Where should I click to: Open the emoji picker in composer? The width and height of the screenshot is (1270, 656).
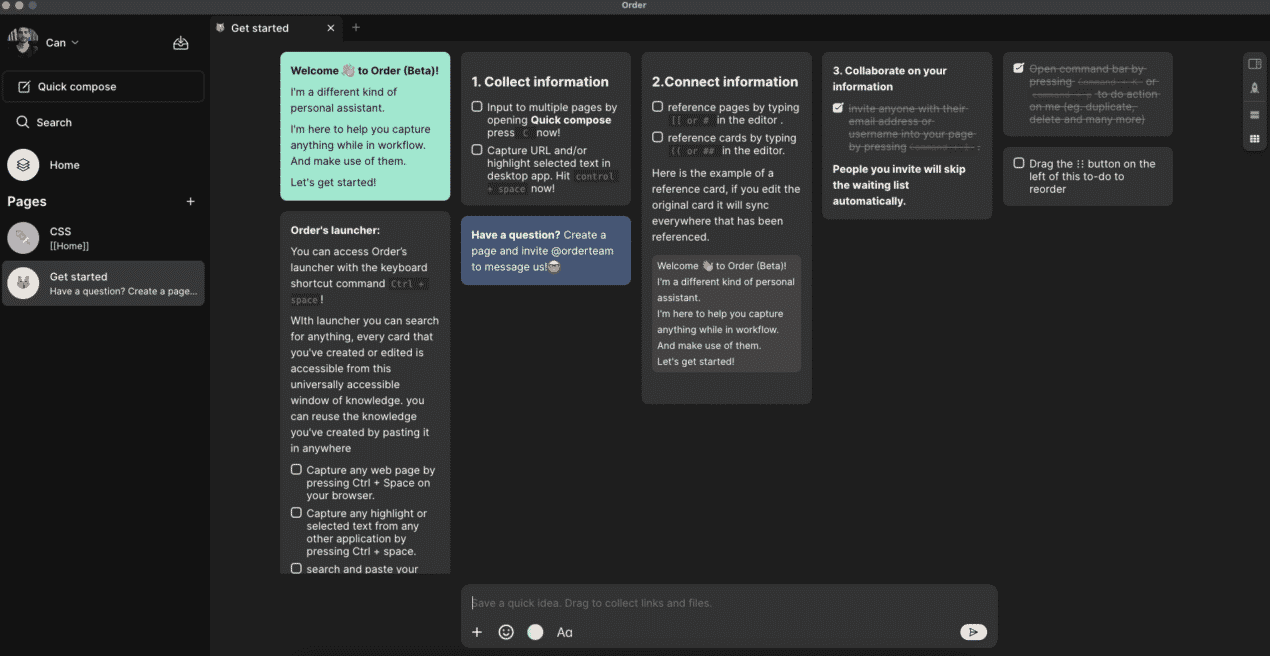click(x=506, y=632)
